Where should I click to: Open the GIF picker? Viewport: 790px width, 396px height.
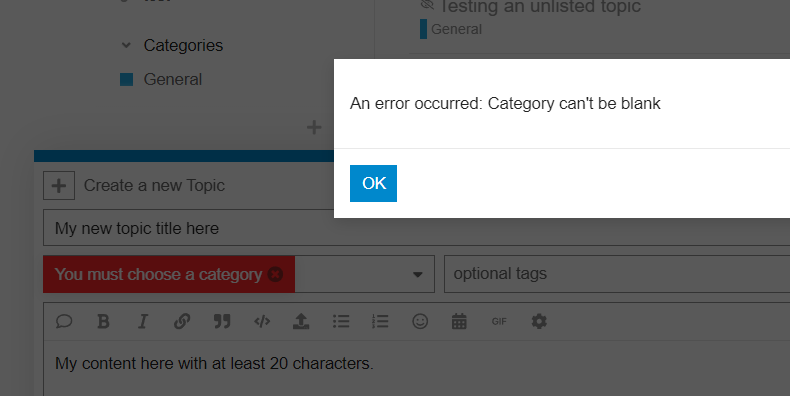[x=499, y=321]
